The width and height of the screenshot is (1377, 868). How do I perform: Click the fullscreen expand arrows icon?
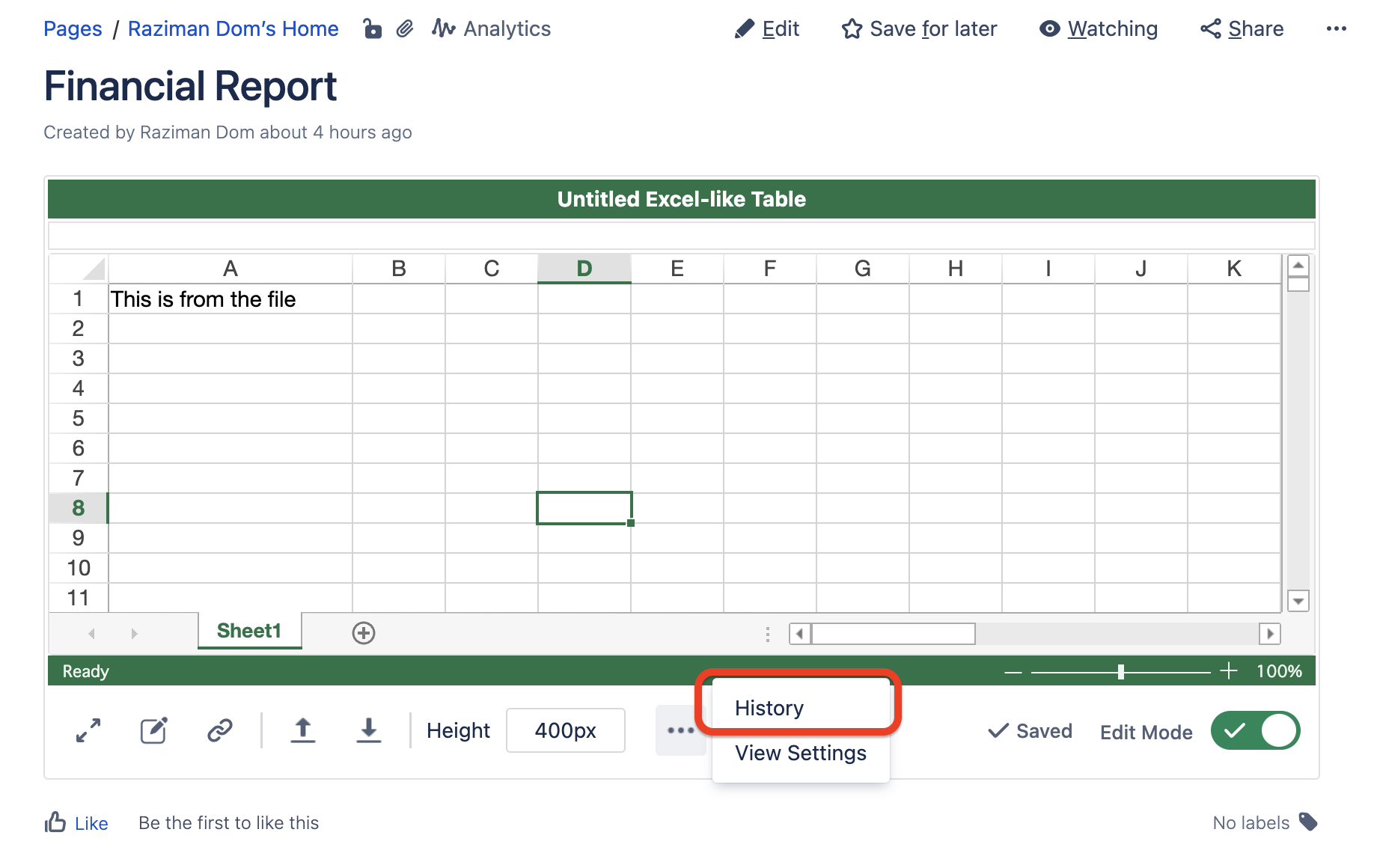(88, 730)
